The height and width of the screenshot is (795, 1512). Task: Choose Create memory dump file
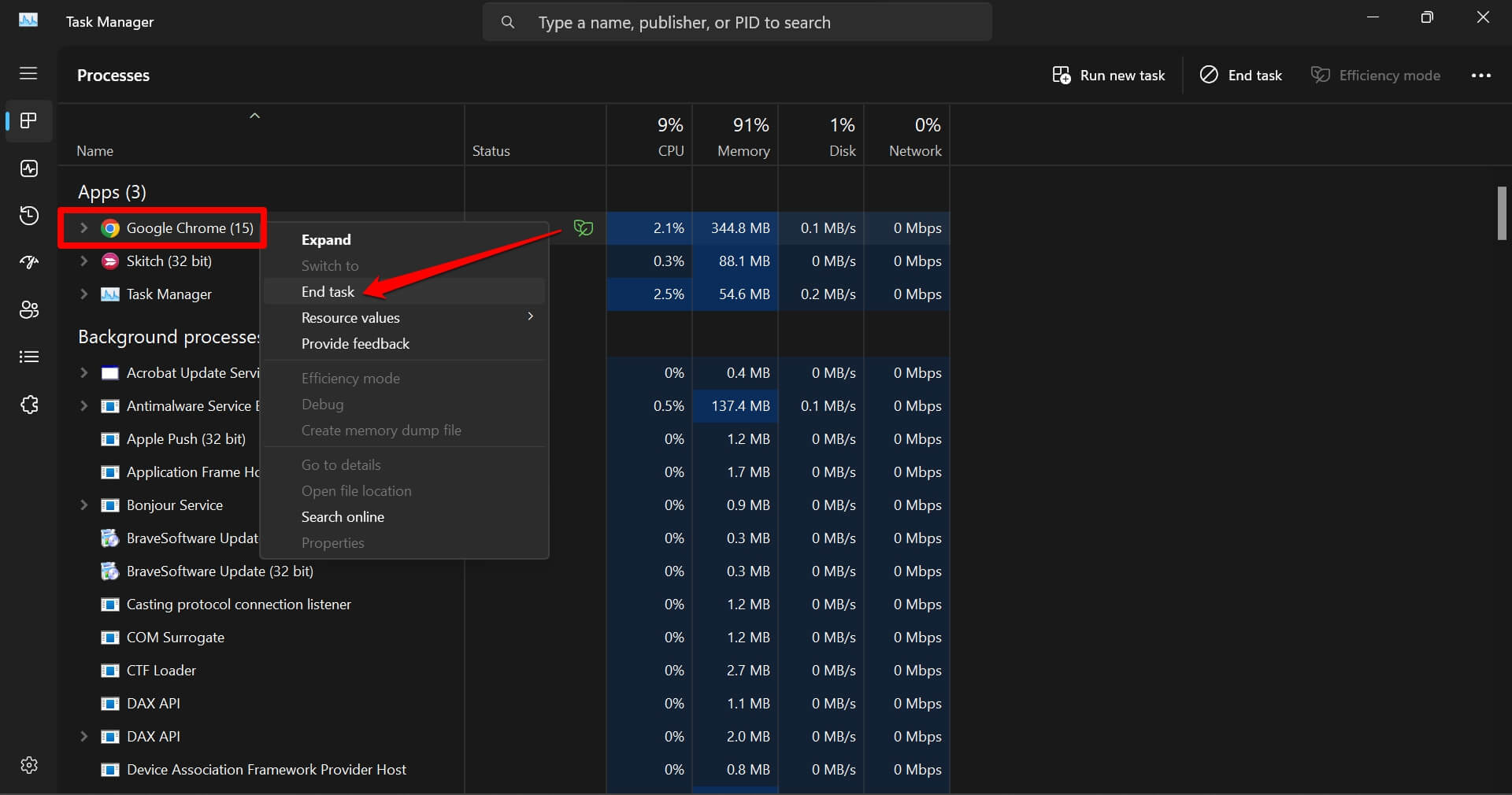[381, 431]
